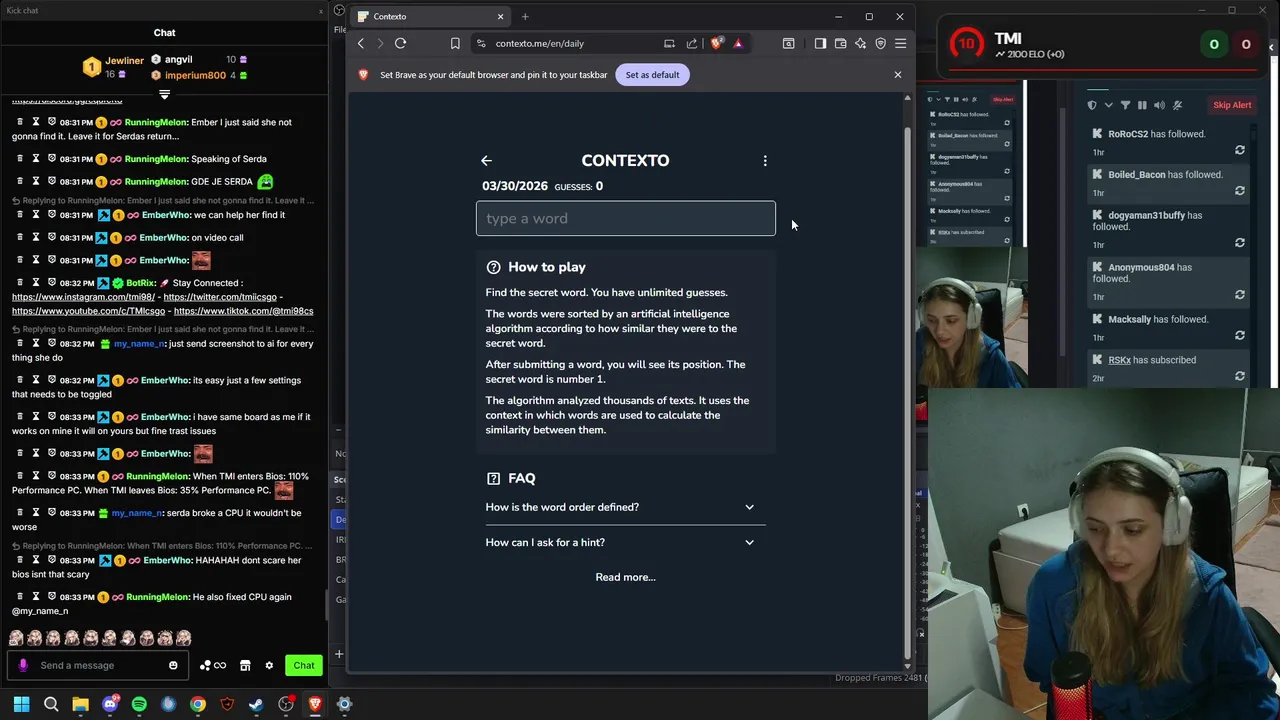Open the alerts filter funnel

point(1125,105)
